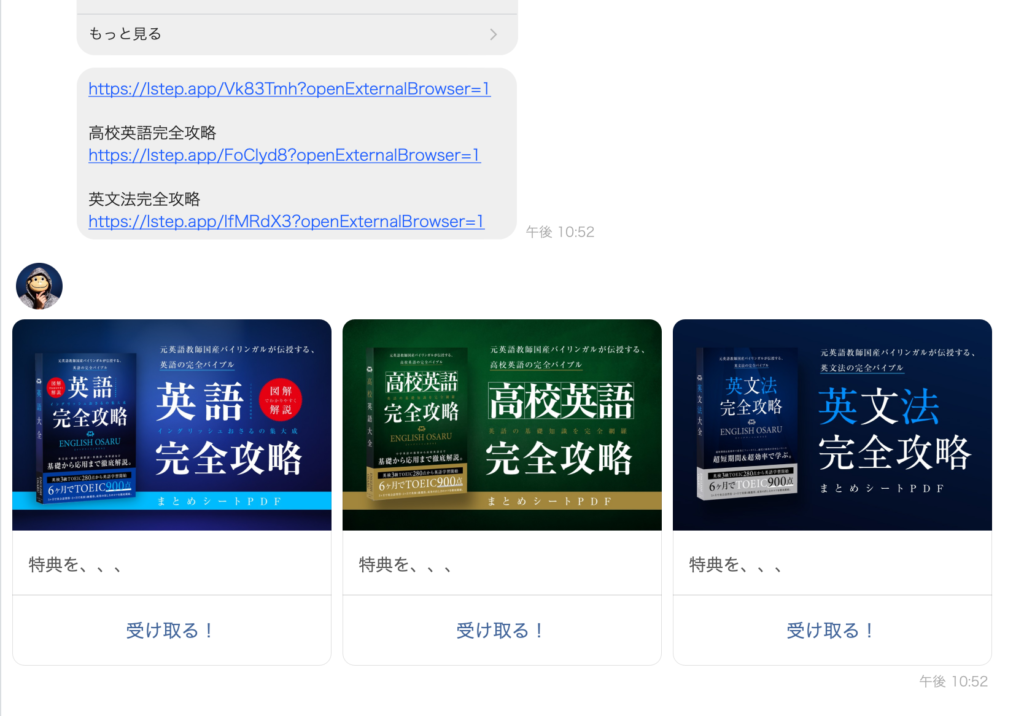This screenshot has height=716, width=1024.
Task: Select the 英文法完全攻略 text in message
Action: click(144, 199)
